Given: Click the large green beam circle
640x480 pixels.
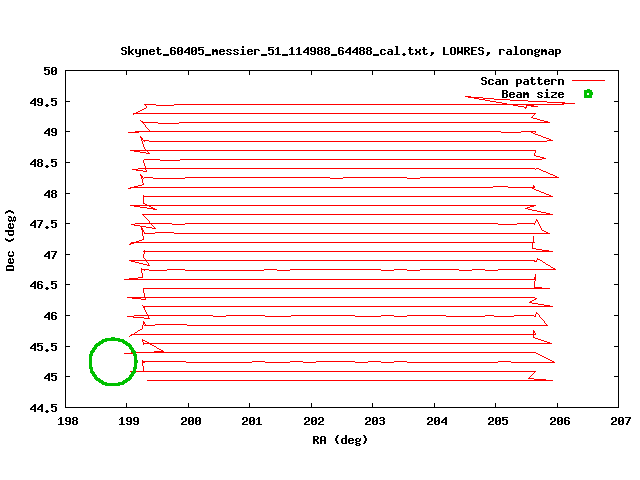Looking at the screenshot, I should coord(113,362).
